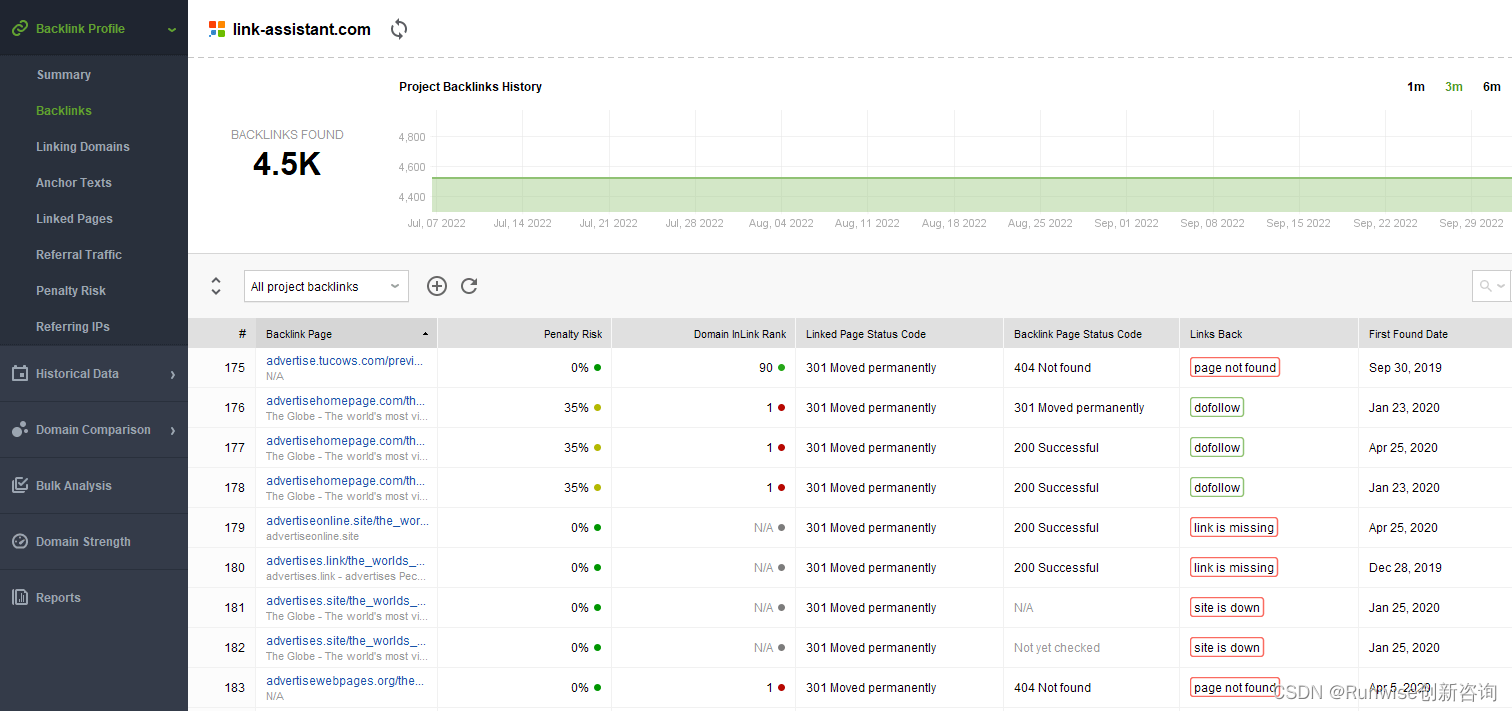Open Linked Pages view

pyautogui.click(x=74, y=219)
